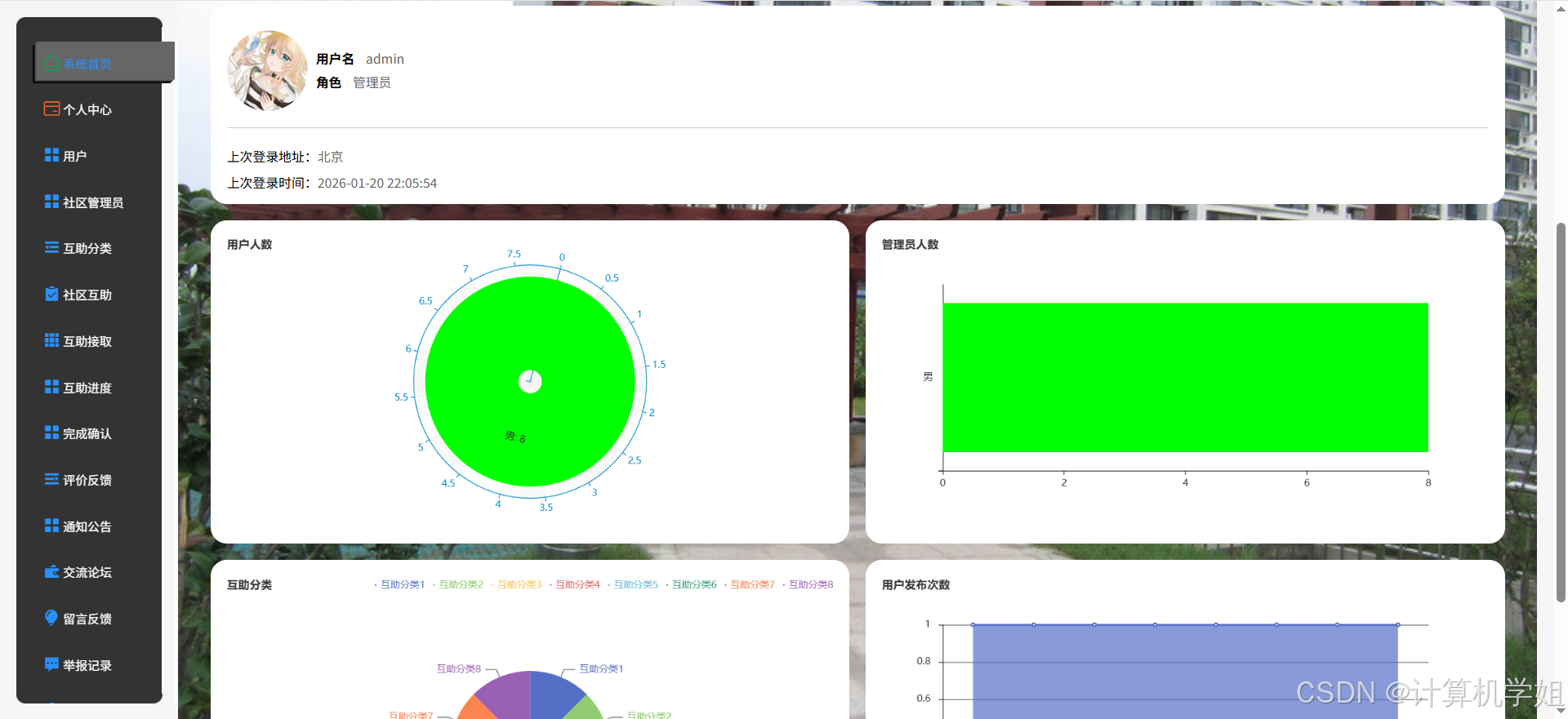Image resolution: width=1568 pixels, height=719 pixels.
Task: Click the chat icon beside 举报记录
Action: (x=51, y=664)
